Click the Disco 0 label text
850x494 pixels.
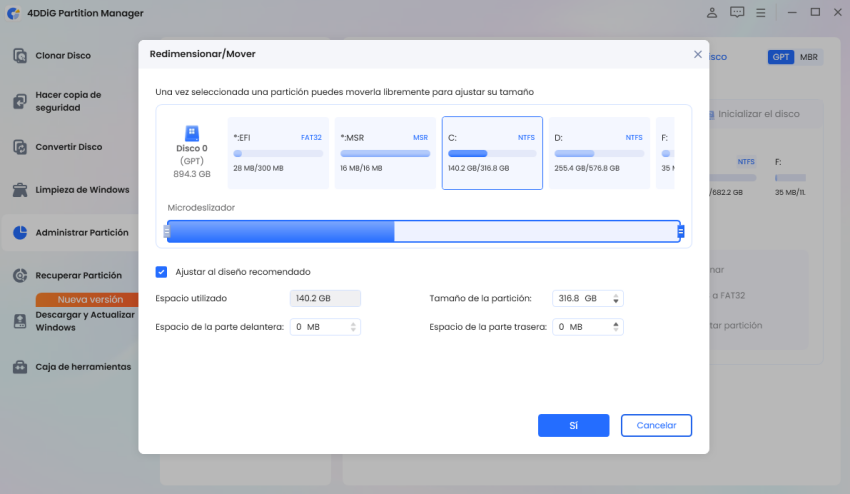click(192, 148)
